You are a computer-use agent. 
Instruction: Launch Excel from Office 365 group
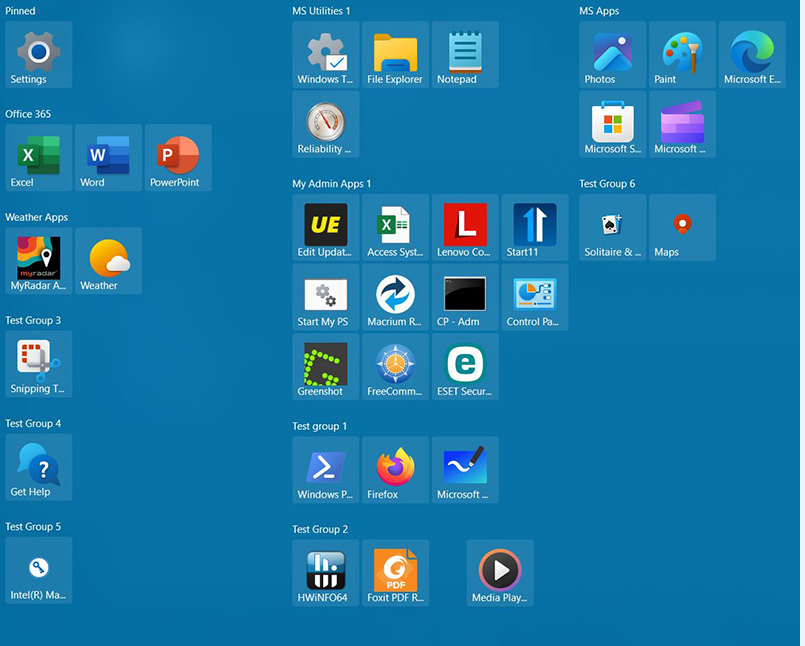pyautogui.click(x=39, y=158)
